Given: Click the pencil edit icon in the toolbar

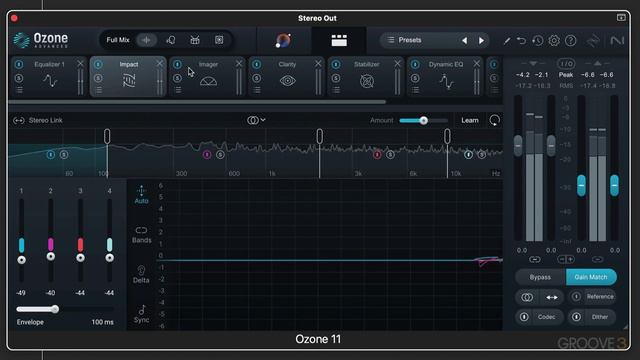Looking at the screenshot, I should (x=507, y=41).
